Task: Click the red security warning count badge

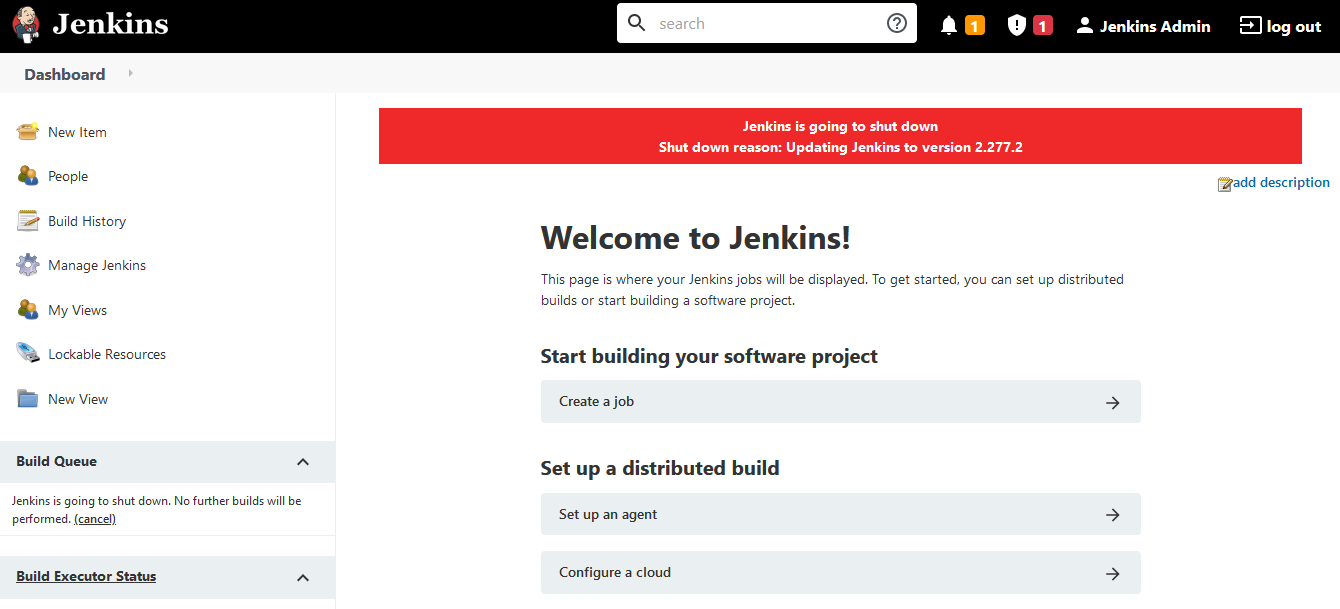Action: click(1043, 26)
